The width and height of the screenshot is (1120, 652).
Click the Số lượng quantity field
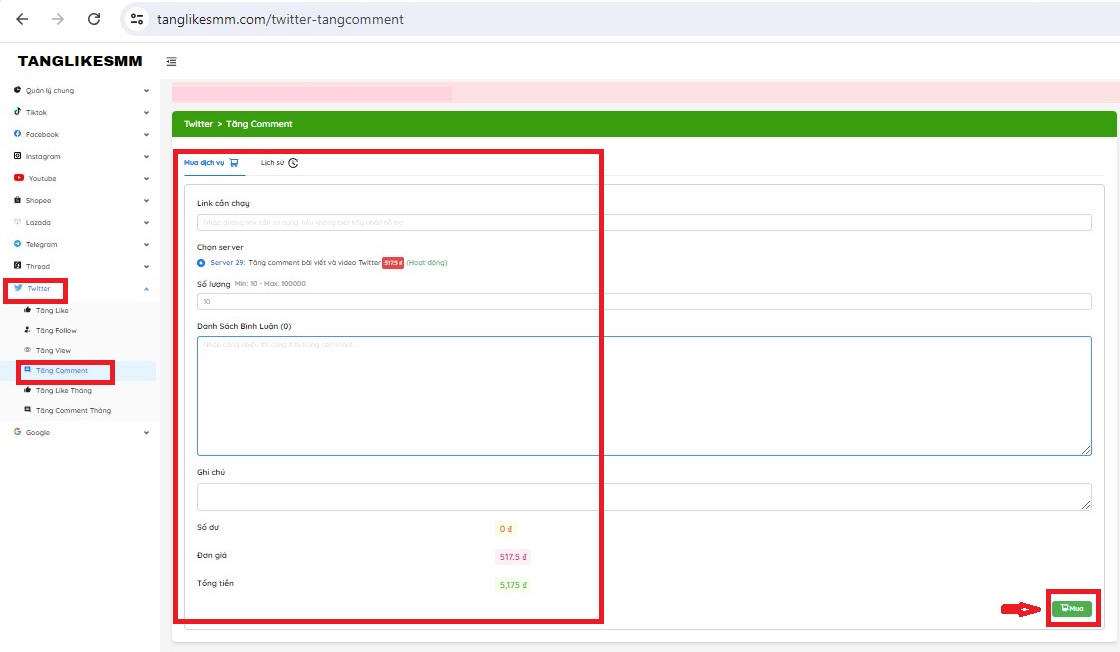click(644, 301)
